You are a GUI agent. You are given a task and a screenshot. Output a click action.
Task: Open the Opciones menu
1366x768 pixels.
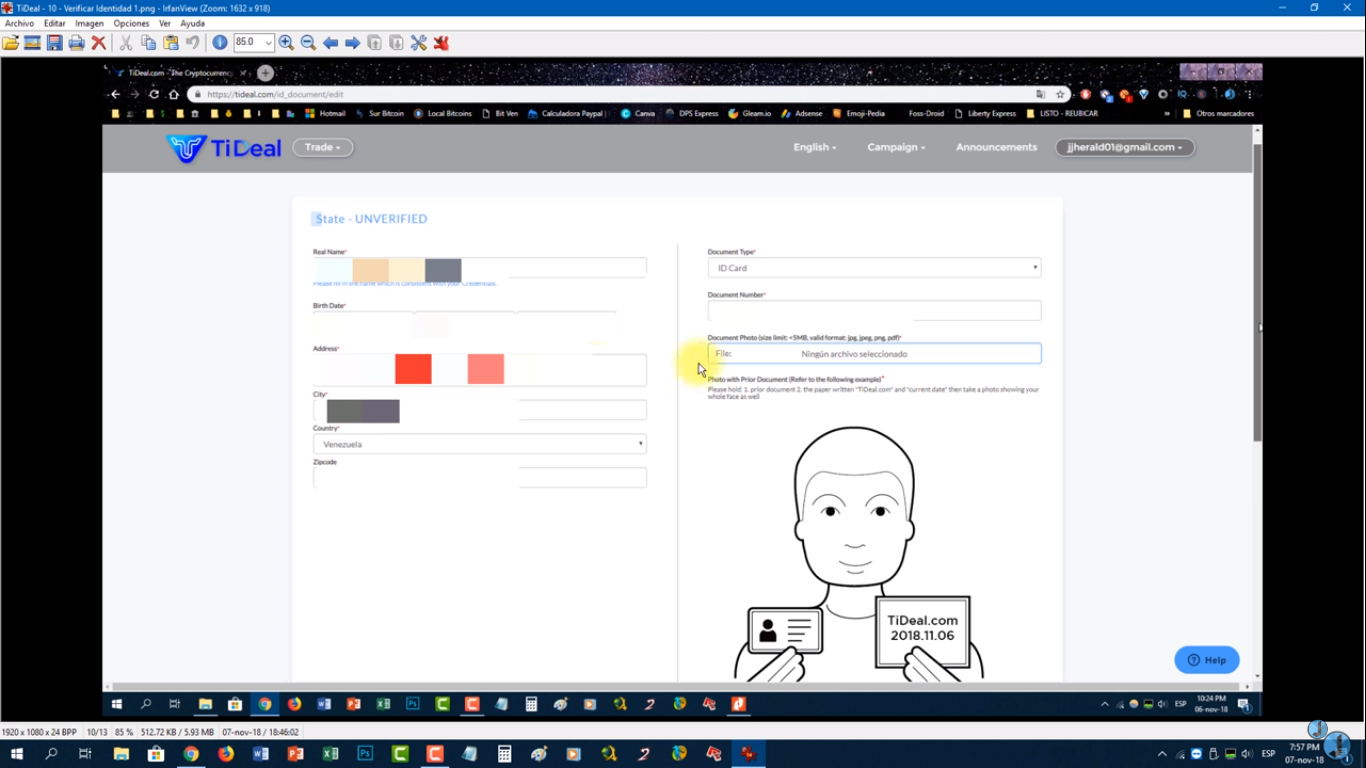click(131, 23)
